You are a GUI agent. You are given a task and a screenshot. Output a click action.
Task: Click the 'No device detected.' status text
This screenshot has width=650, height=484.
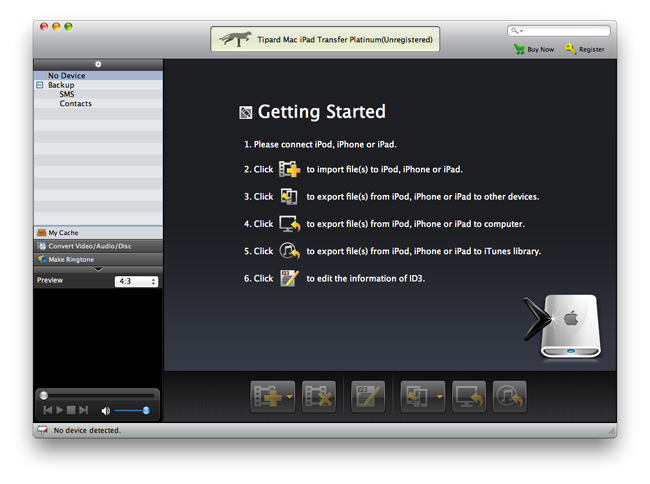(x=87, y=431)
